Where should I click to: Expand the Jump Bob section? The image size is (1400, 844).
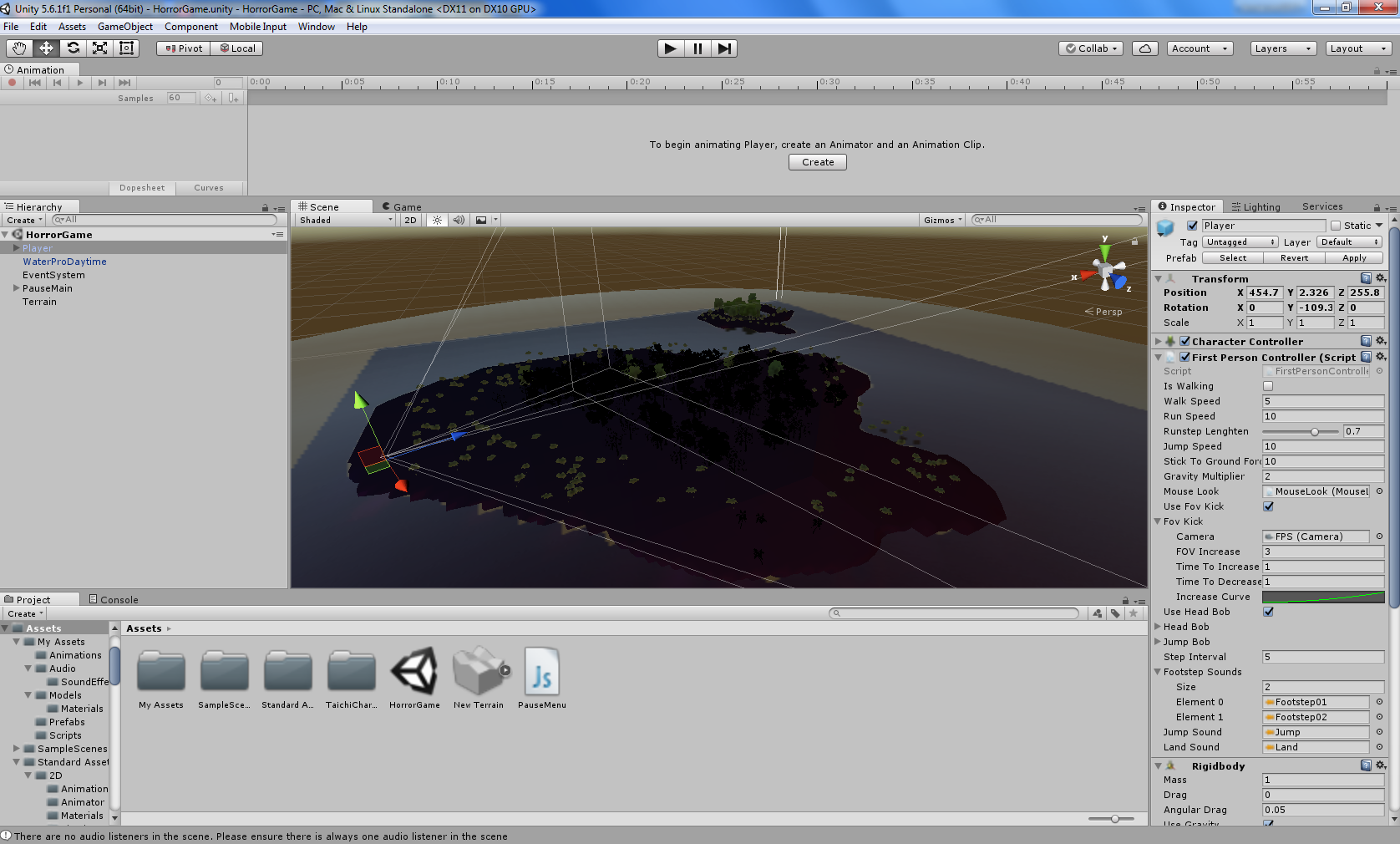pyautogui.click(x=1159, y=642)
